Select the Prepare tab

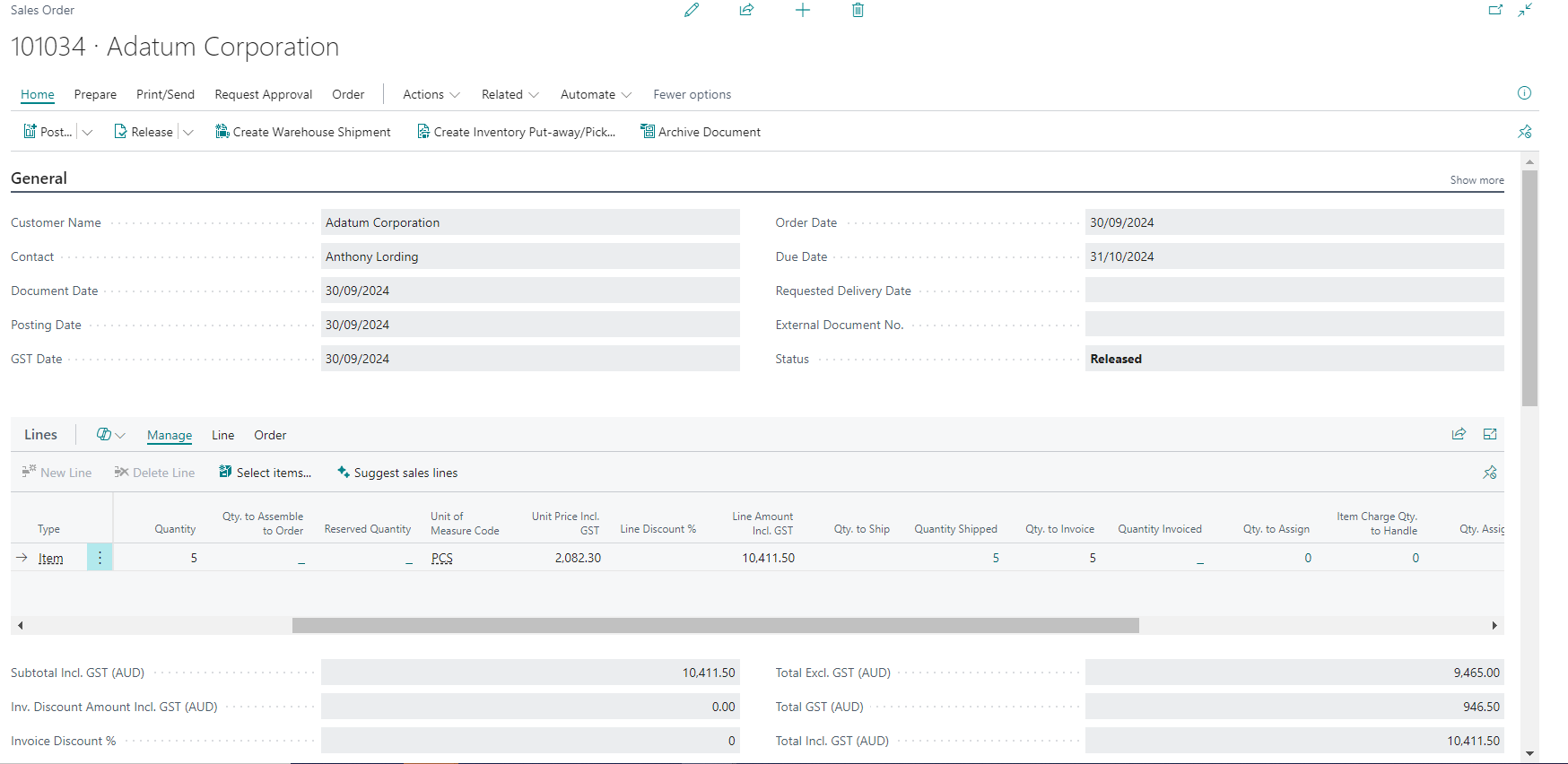[95, 94]
